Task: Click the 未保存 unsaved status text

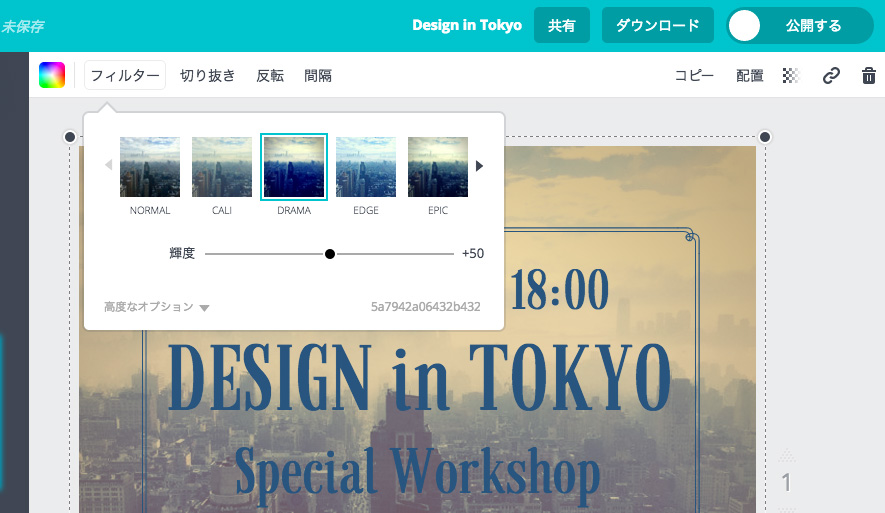Action: click(23, 27)
